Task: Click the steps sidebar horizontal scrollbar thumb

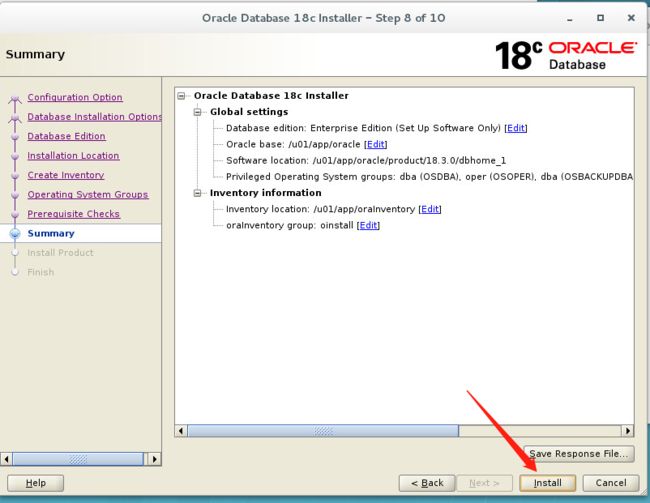Action: [78, 459]
